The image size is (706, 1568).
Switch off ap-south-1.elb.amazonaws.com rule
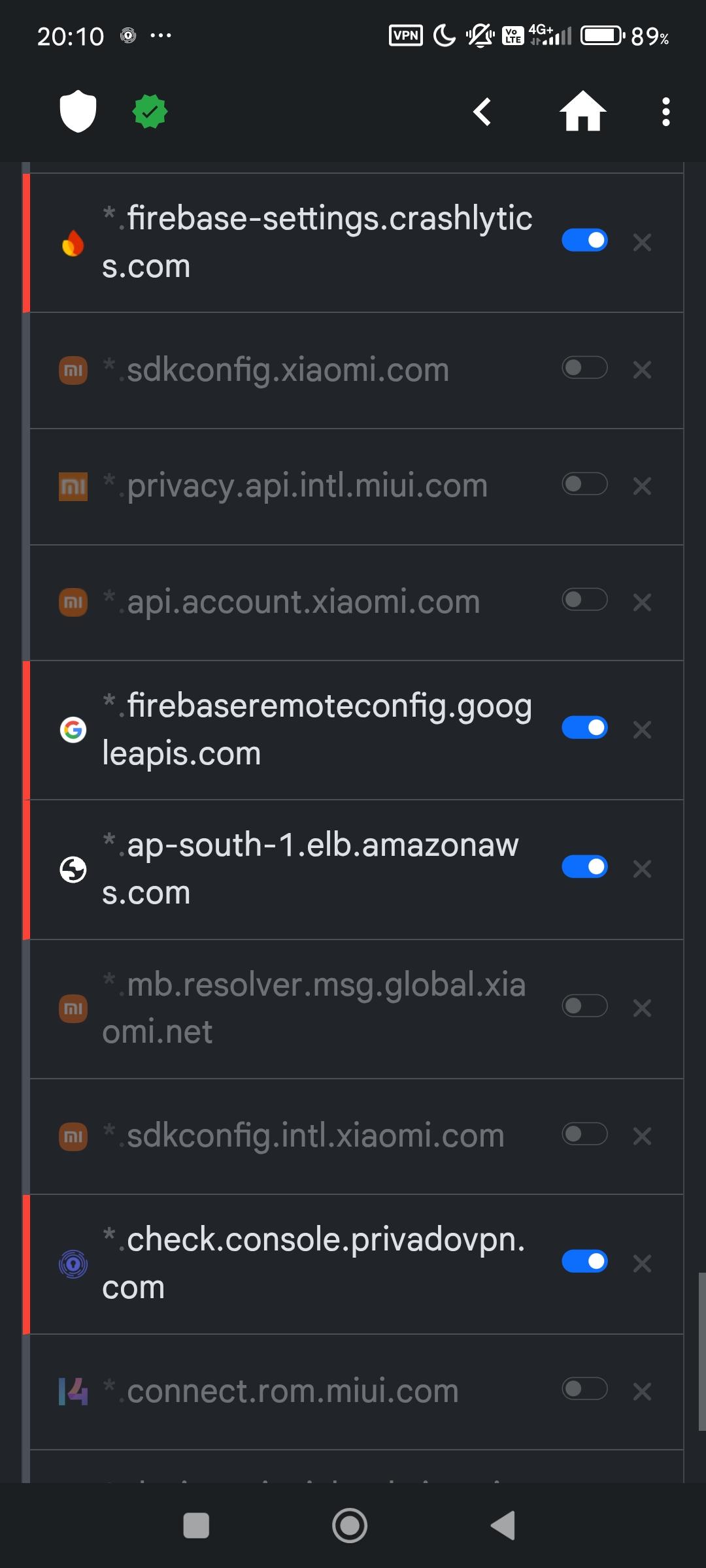coord(584,867)
